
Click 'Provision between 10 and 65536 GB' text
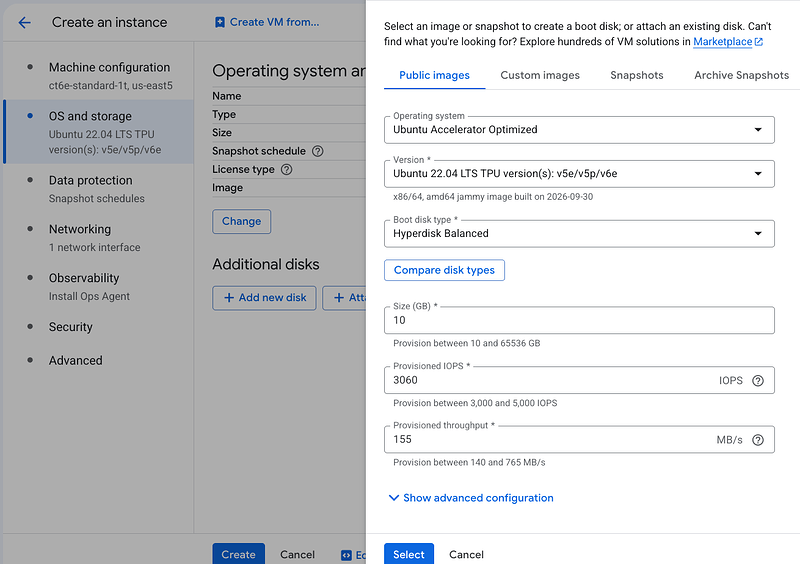pos(466,344)
